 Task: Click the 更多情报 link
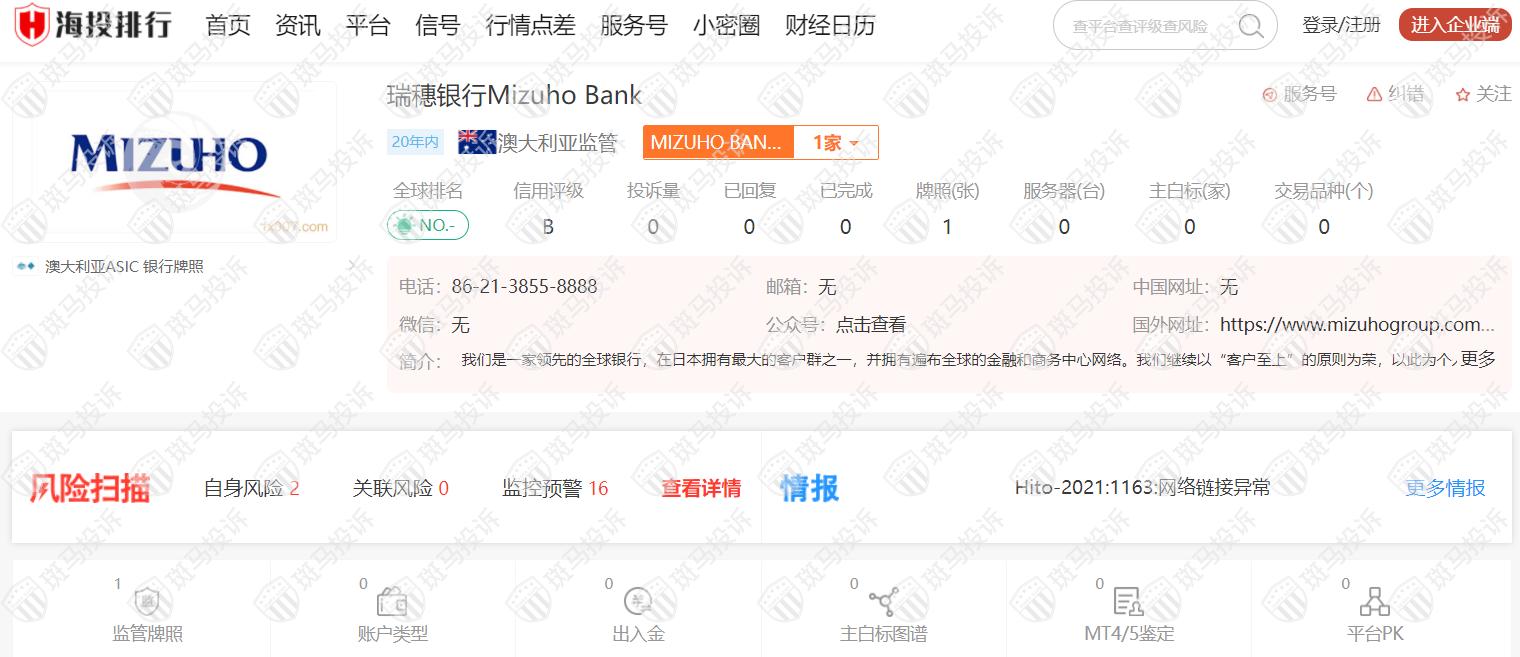(x=1445, y=488)
